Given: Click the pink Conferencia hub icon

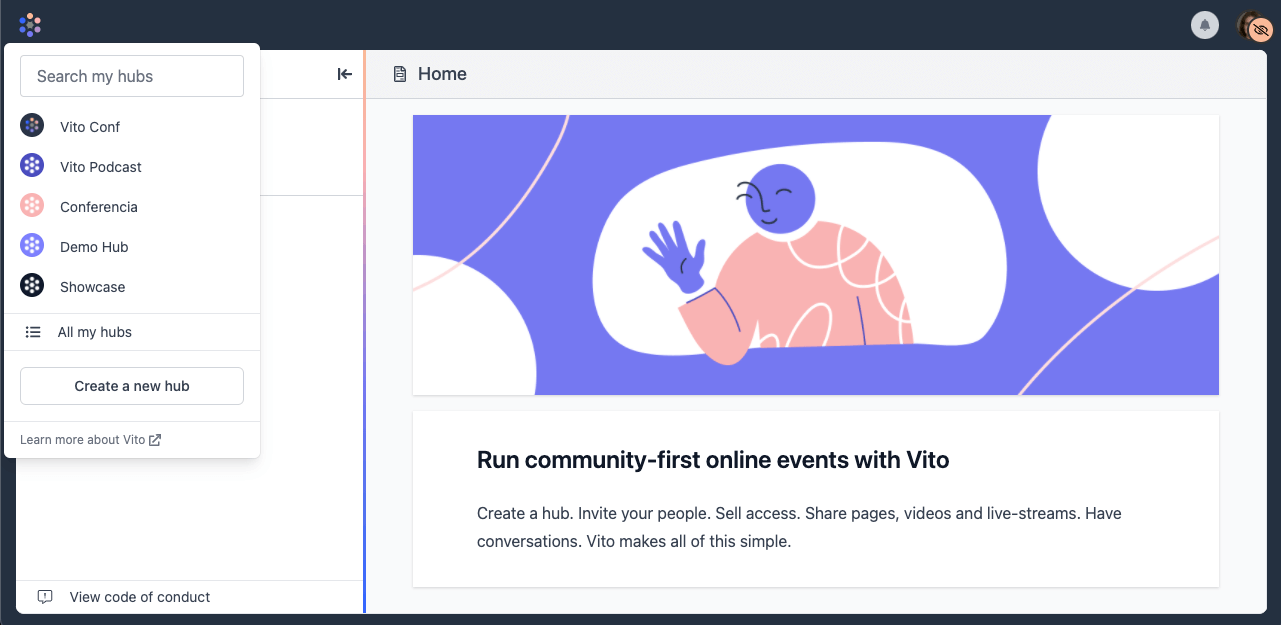Looking at the screenshot, I should coord(32,206).
